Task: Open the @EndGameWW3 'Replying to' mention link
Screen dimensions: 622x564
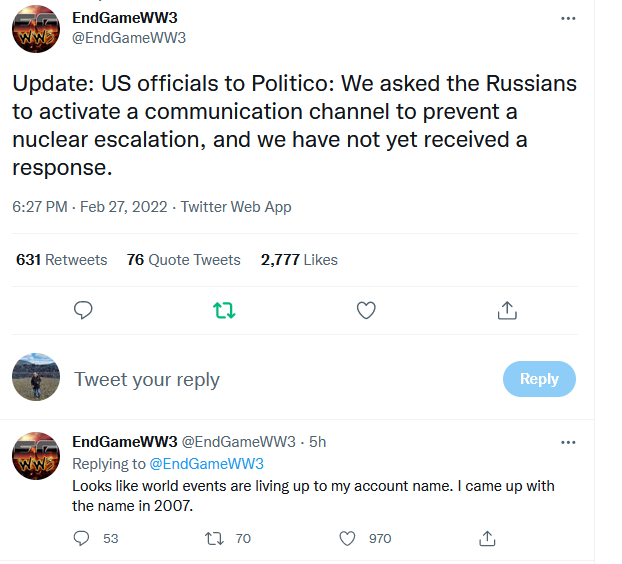Action: pyautogui.click(x=206, y=464)
